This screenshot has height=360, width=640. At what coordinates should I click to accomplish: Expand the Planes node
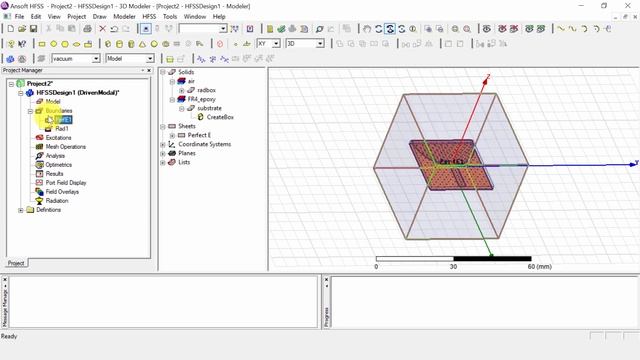point(163,153)
